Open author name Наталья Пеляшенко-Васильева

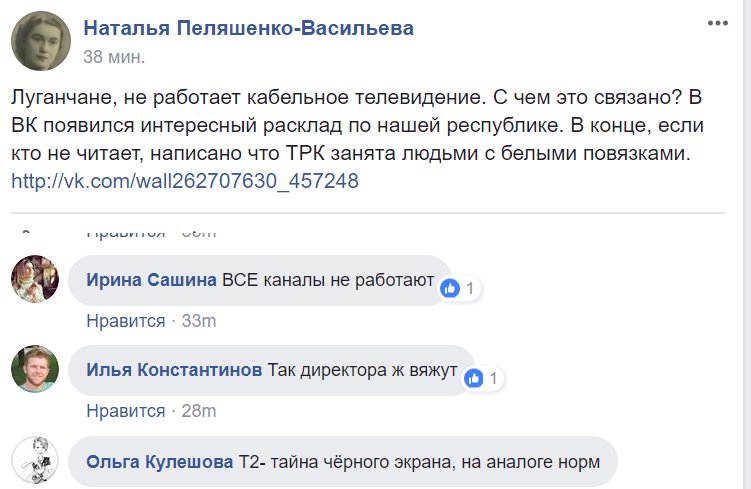click(x=248, y=29)
